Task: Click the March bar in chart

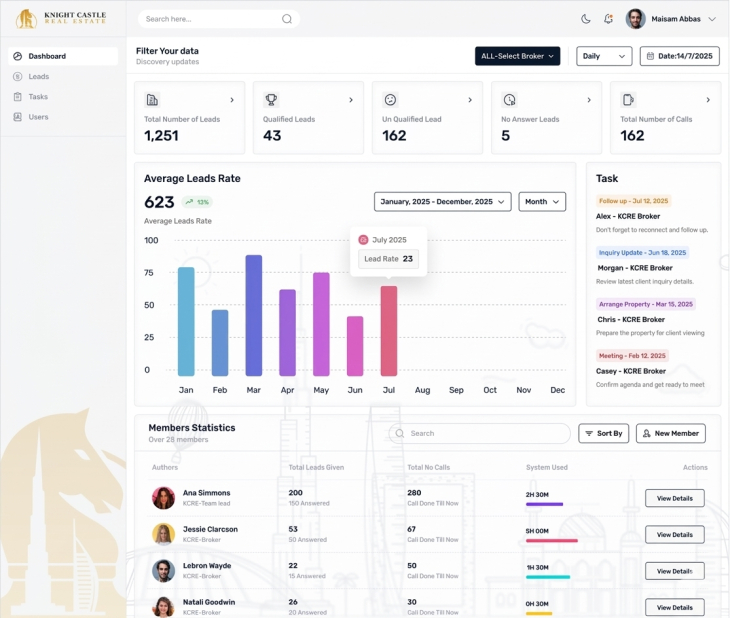Action: (x=254, y=315)
